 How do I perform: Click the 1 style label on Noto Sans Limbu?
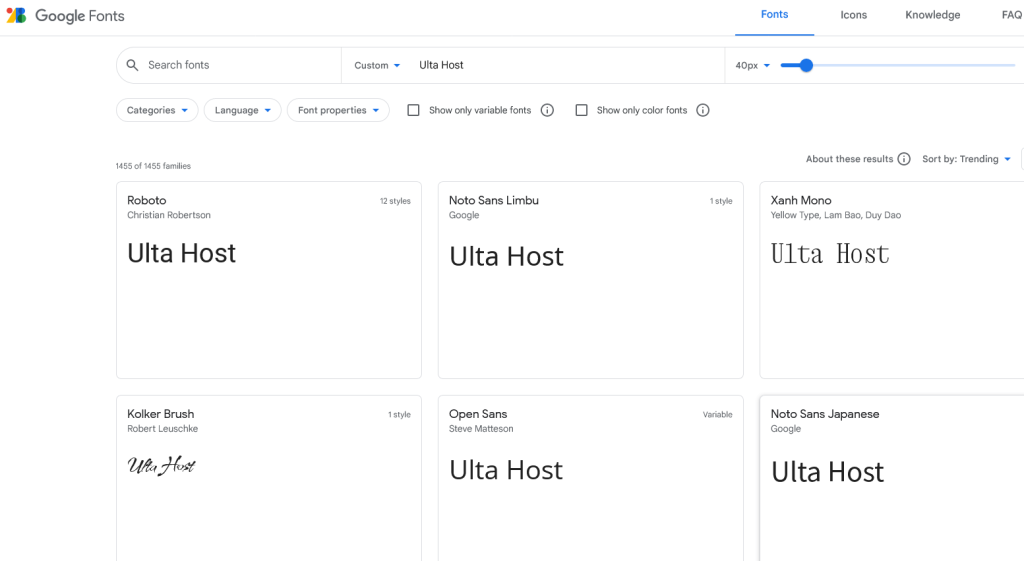721,201
